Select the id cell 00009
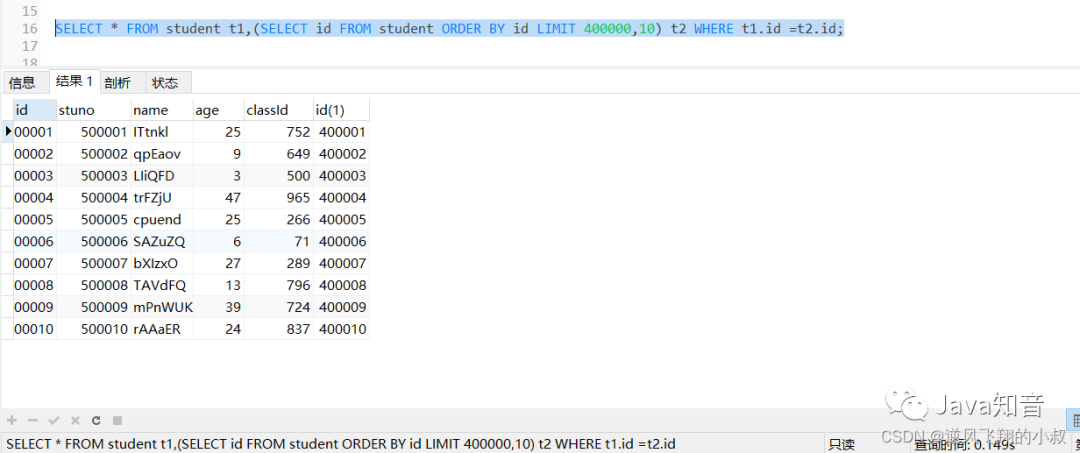1080x453 pixels. pyautogui.click(x=35, y=307)
